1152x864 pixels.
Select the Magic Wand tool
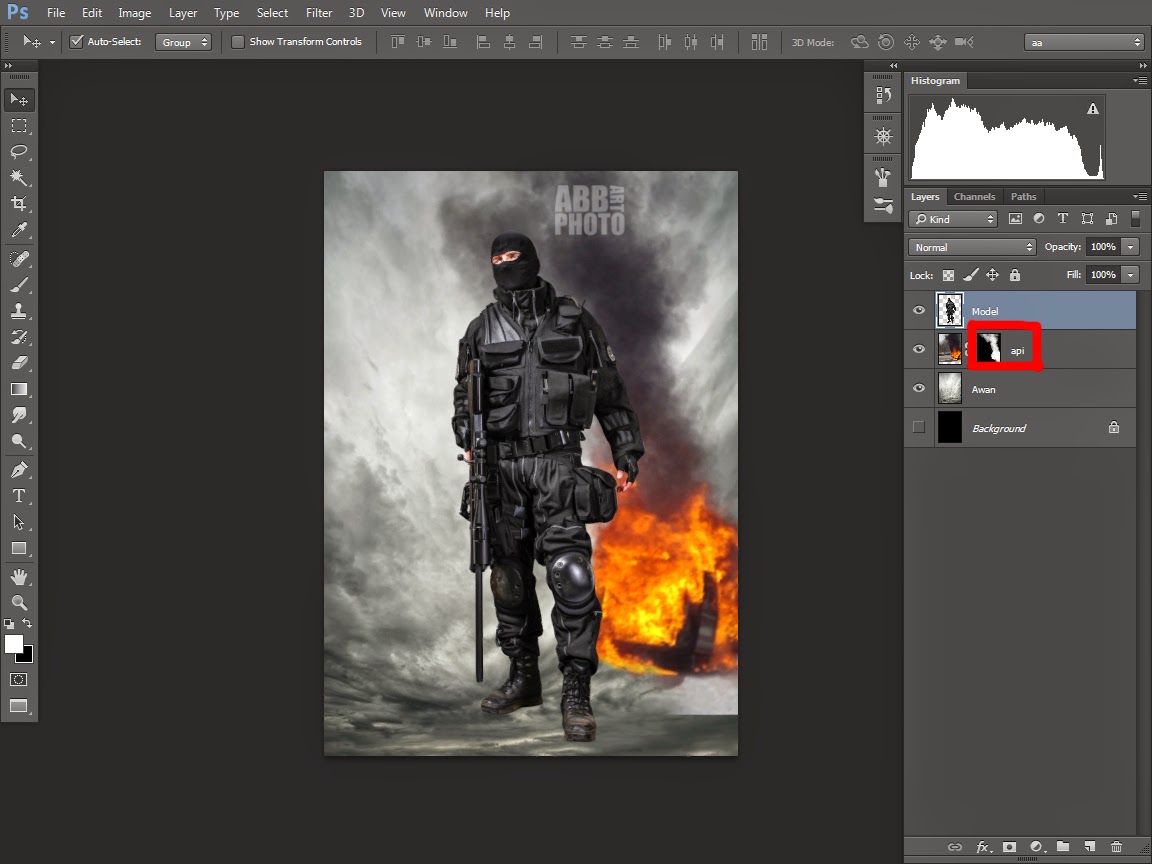[x=18, y=178]
